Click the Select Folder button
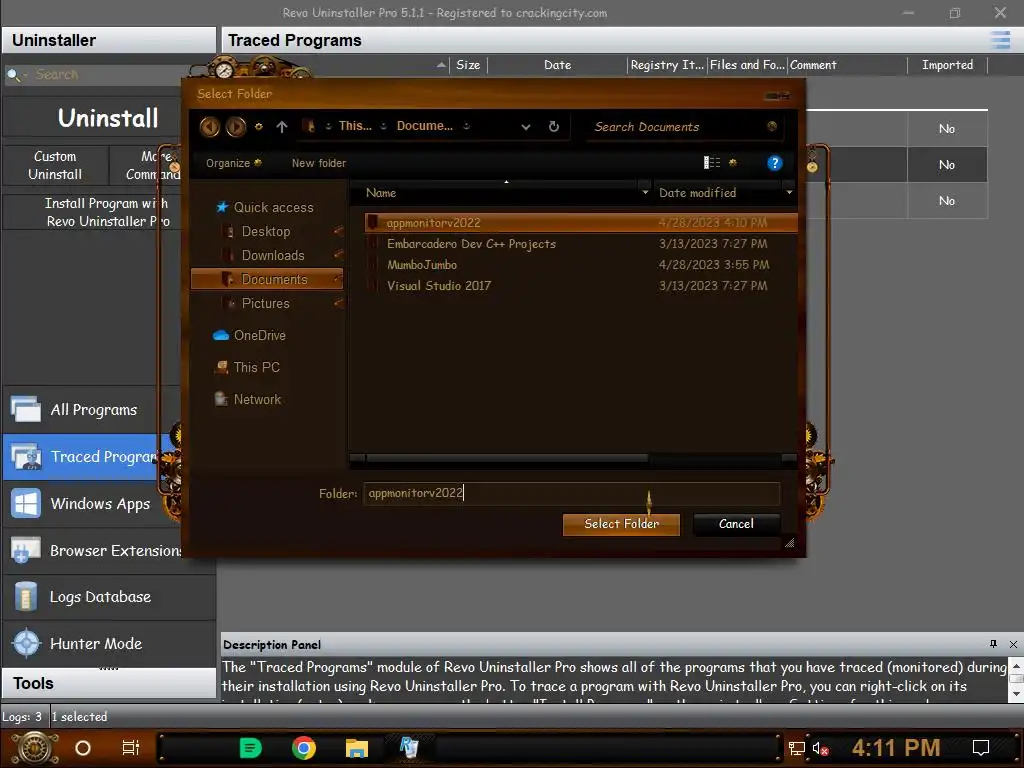 pos(621,524)
